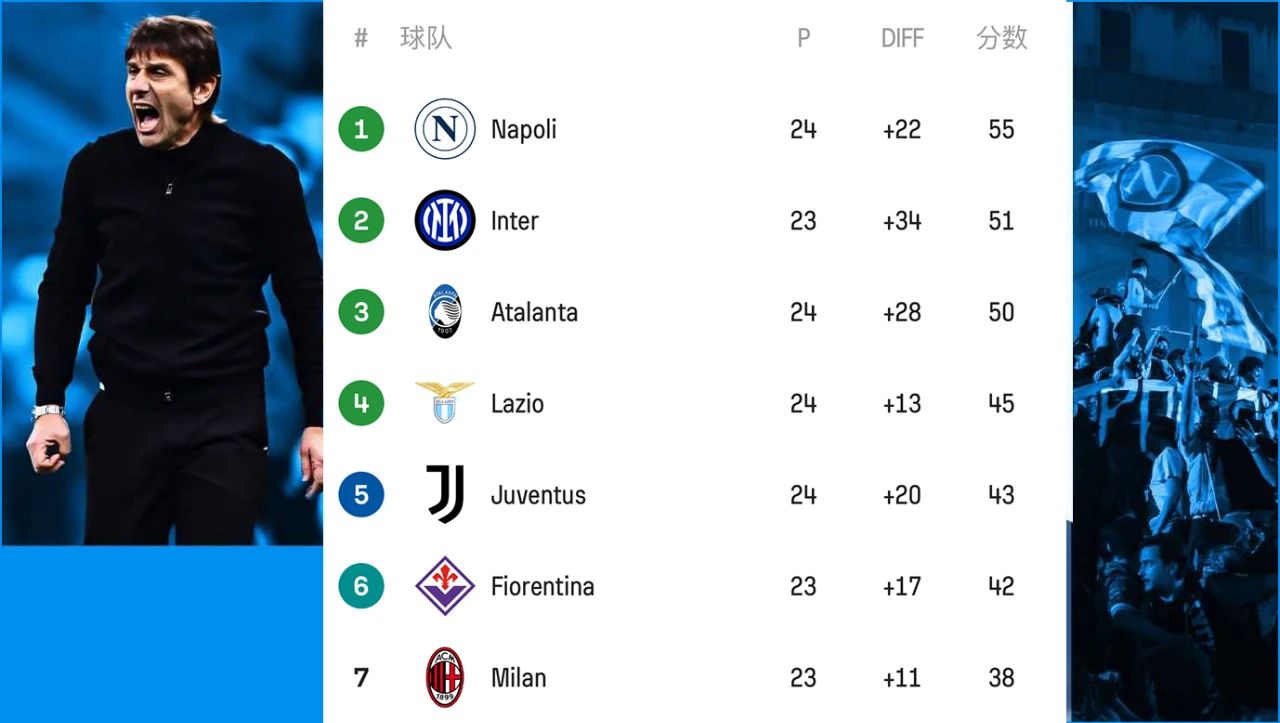Image resolution: width=1280 pixels, height=723 pixels.
Task: Click the shouting coach photo
Action: click(162, 273)
